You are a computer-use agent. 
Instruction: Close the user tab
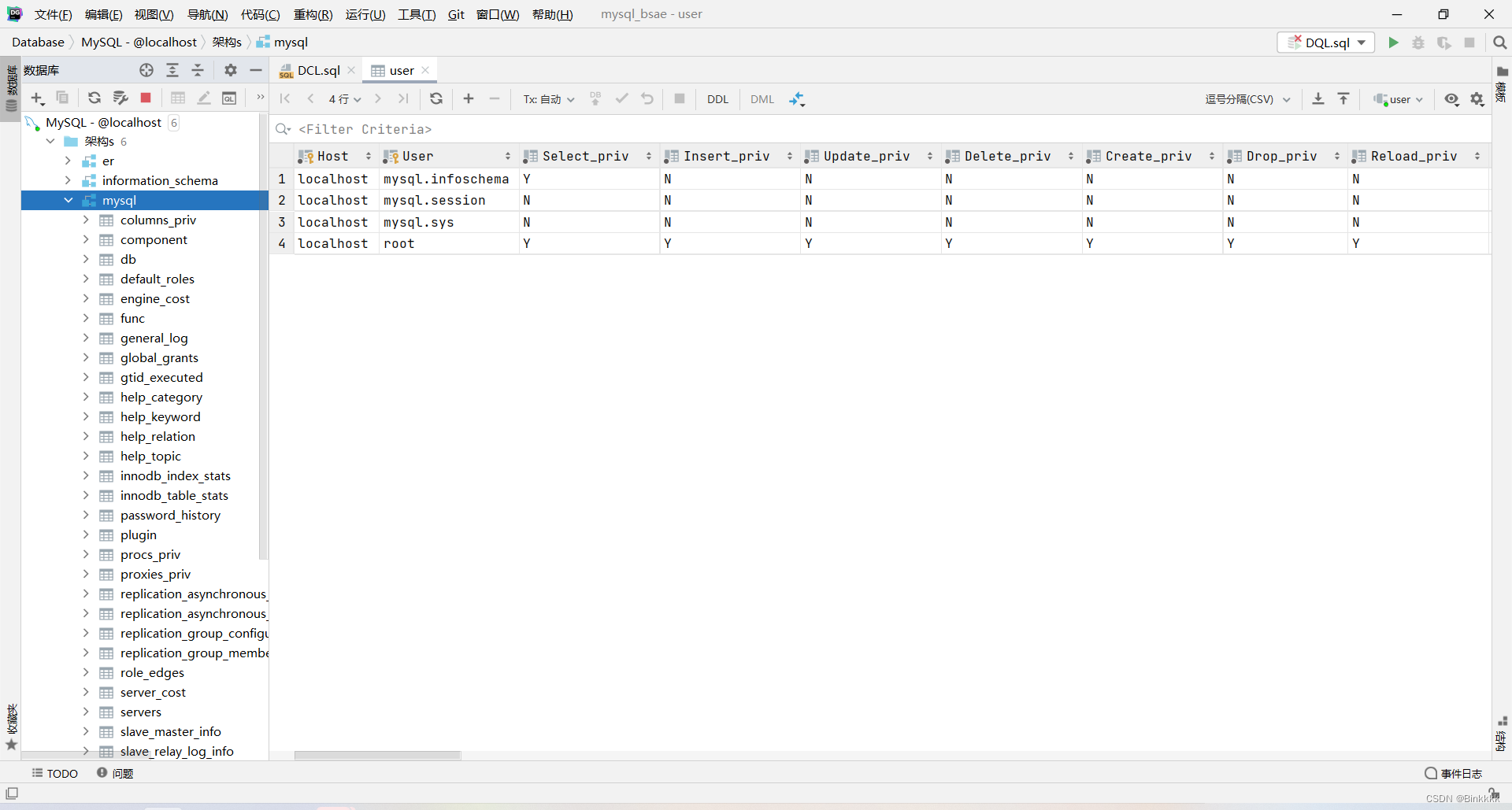pyautogui.click(x=425, y=70)
